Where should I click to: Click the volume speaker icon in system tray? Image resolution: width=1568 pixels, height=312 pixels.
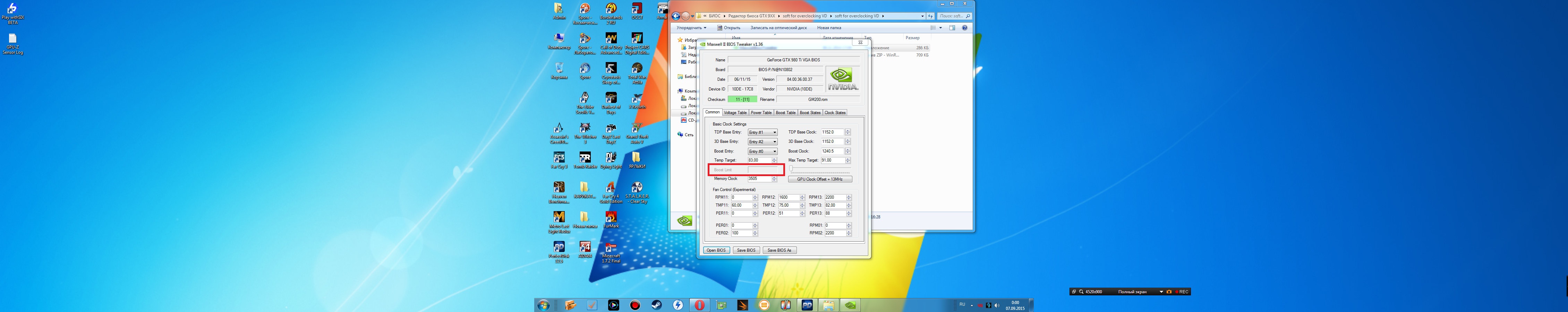(996, 305)
